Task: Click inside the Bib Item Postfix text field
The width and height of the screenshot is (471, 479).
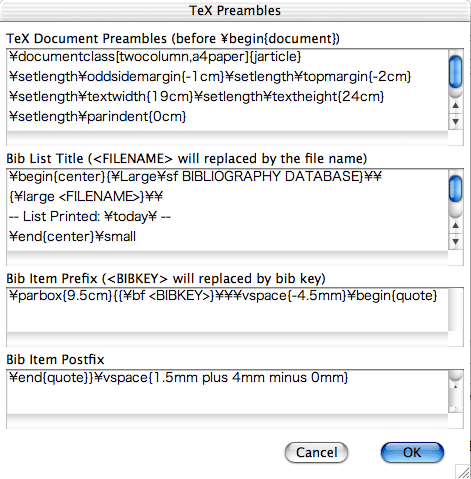Action: coord(227,392)
